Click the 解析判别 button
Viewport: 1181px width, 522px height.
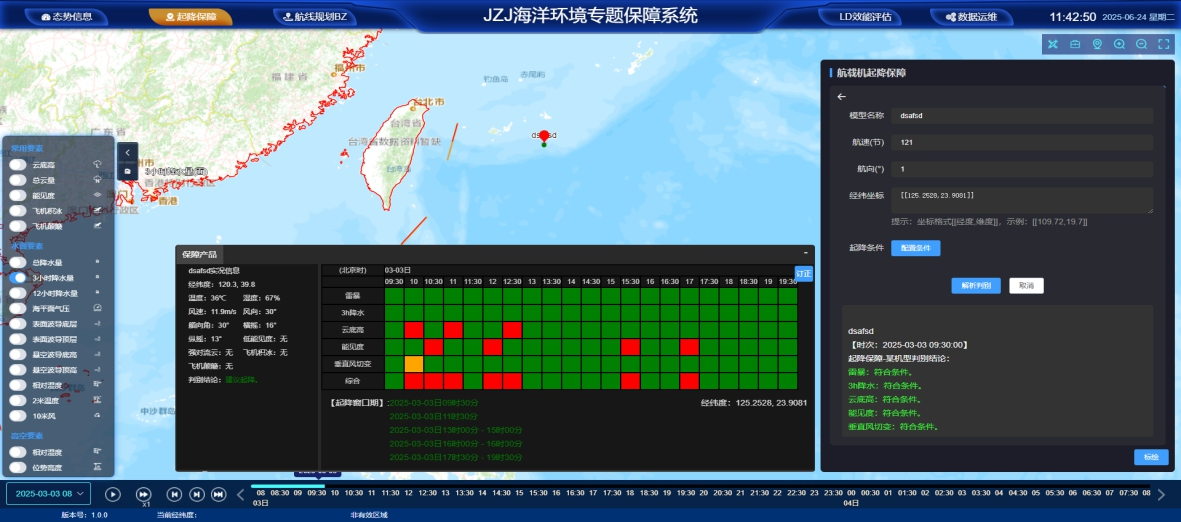976,285
